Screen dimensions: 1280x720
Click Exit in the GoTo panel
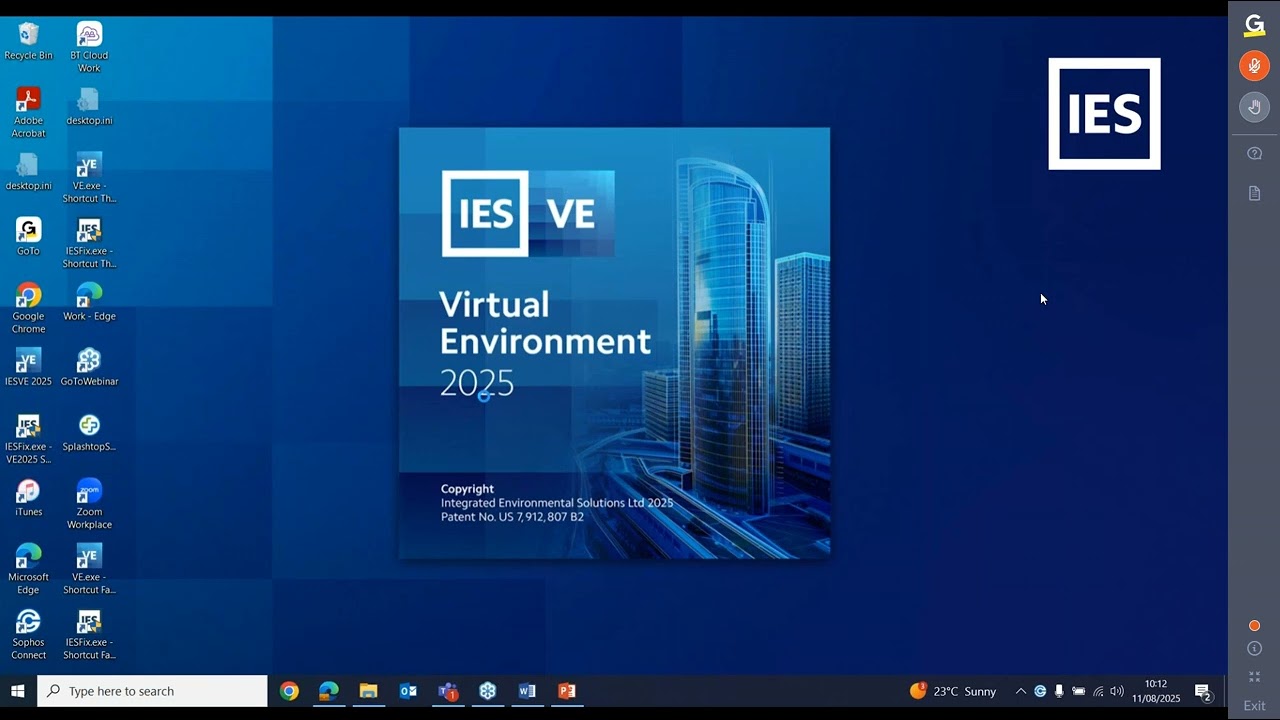1254,706
